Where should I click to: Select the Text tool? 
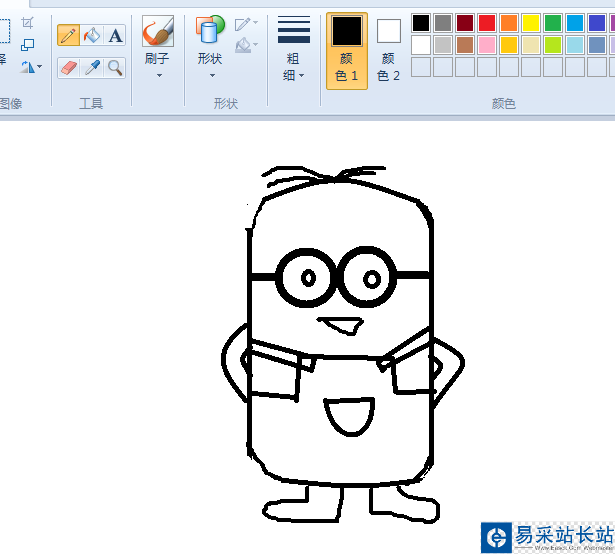[115, 35]
